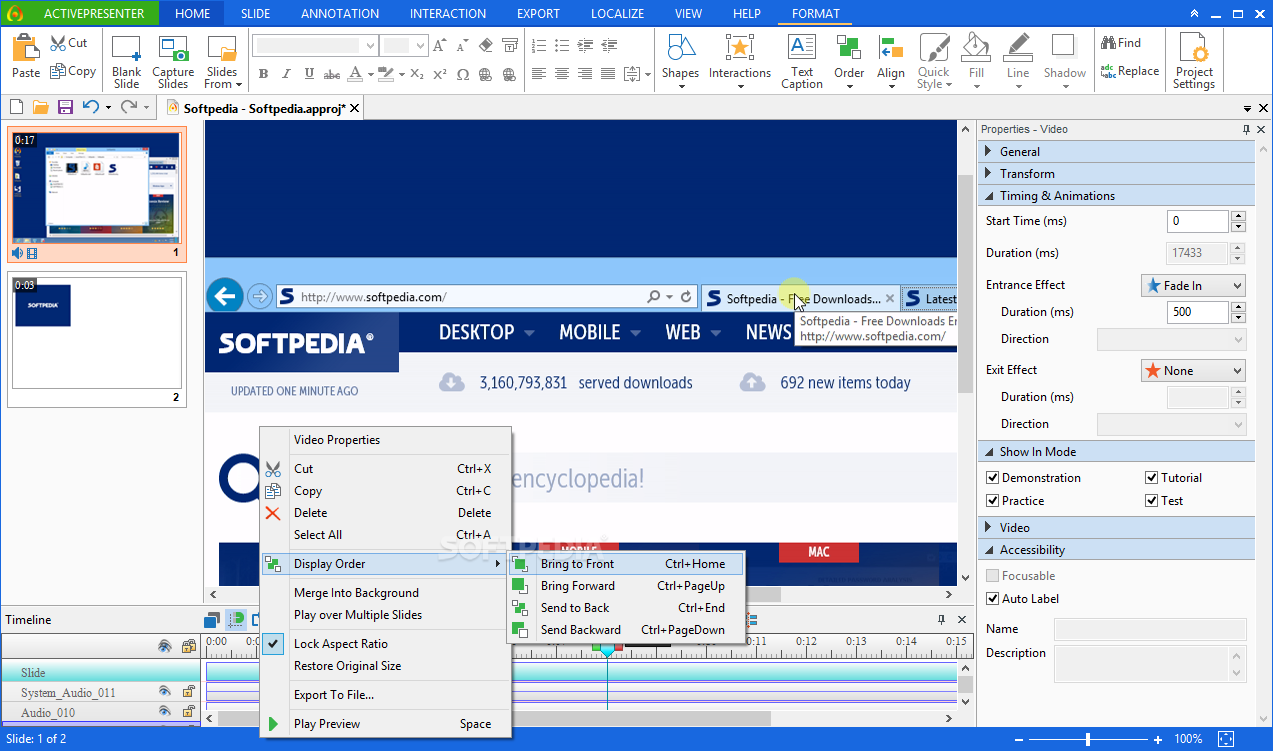Click the Replace button
Screen dimensions: 1273x751
pos(1130,71)
